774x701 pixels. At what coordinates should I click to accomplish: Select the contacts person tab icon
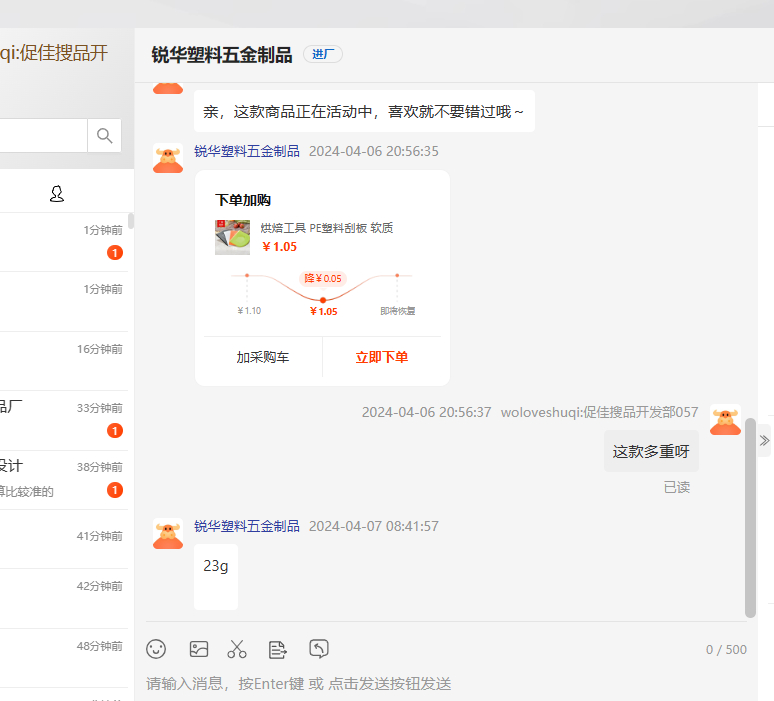(x=57, y=194)
